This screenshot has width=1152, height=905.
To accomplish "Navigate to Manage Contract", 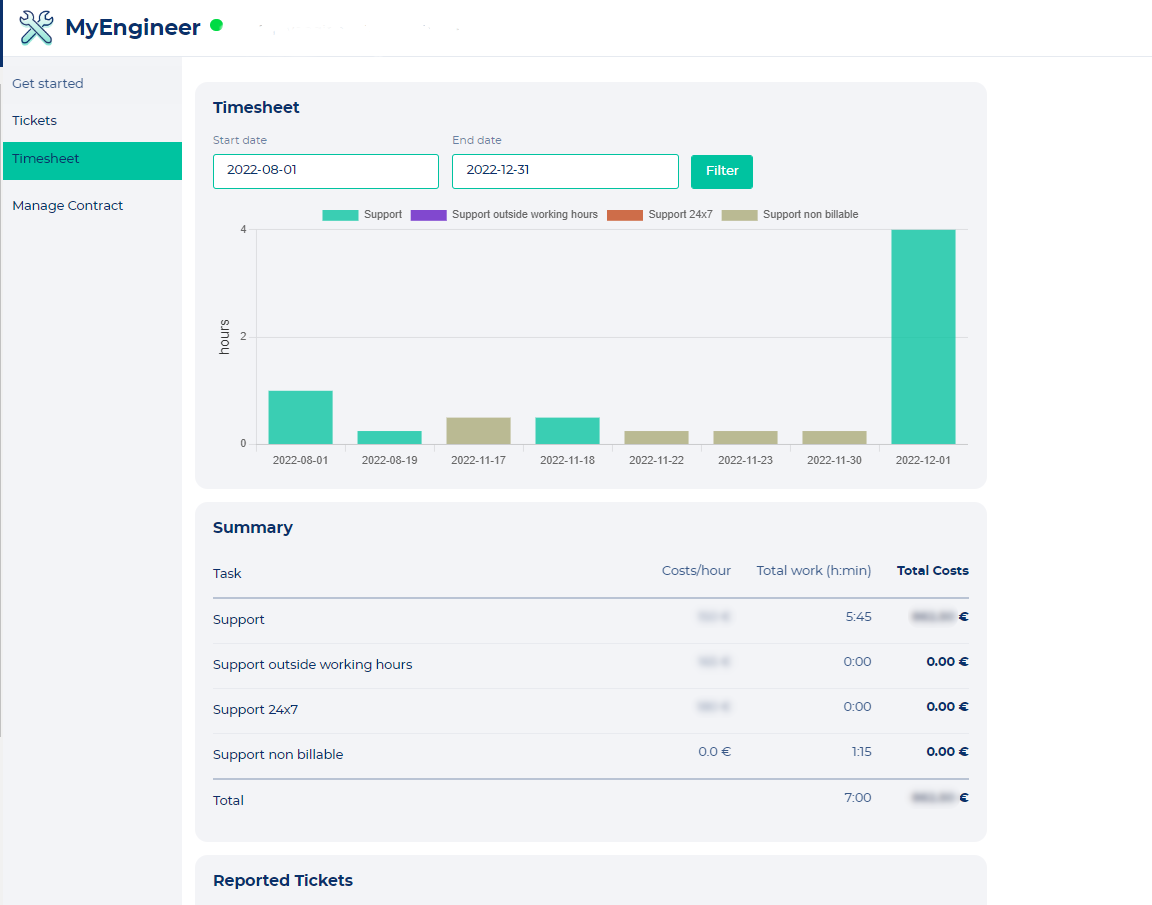I will (x=67, y=205).
